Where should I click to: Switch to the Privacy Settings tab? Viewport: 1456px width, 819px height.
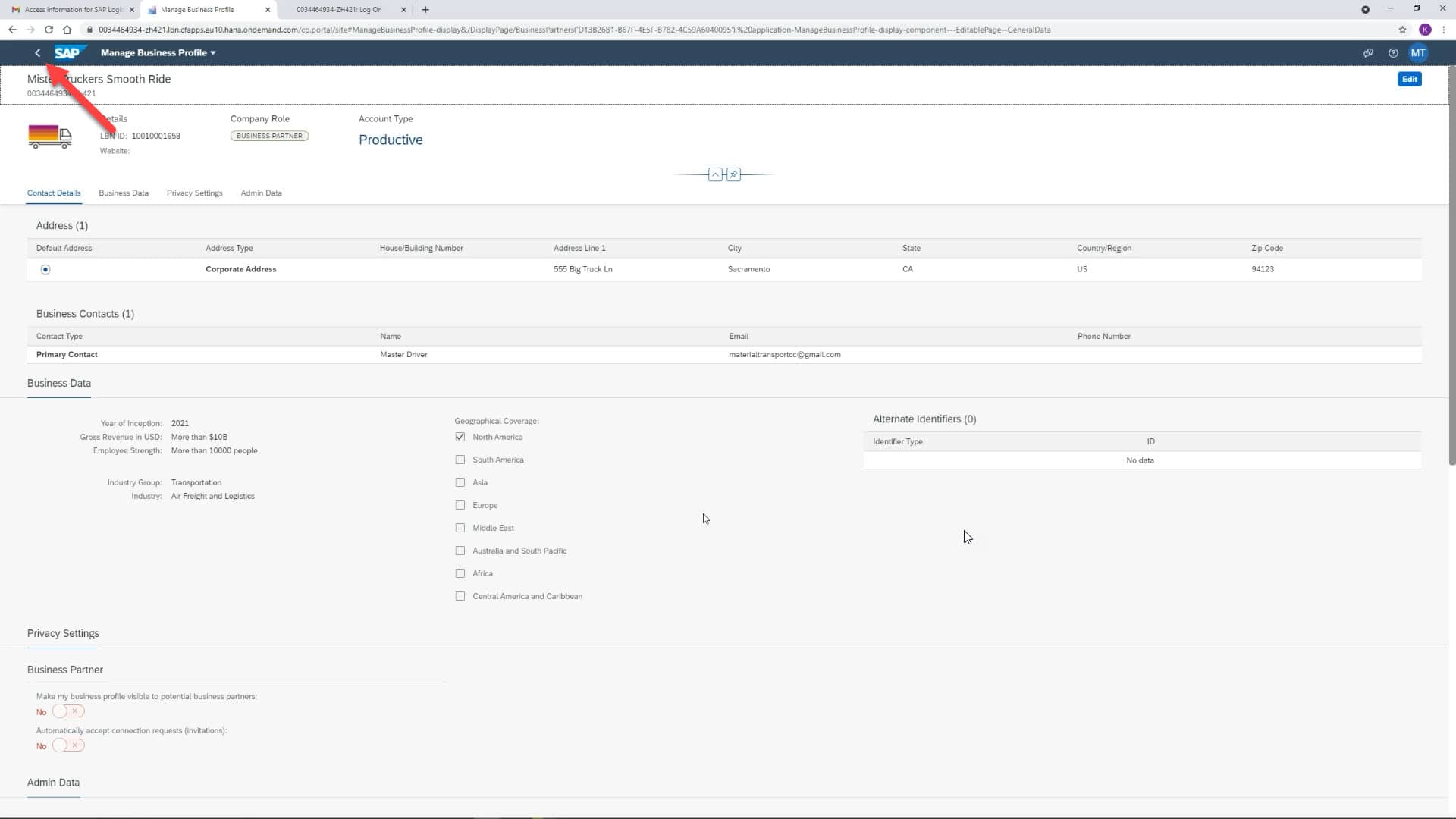tap(195, 193)
